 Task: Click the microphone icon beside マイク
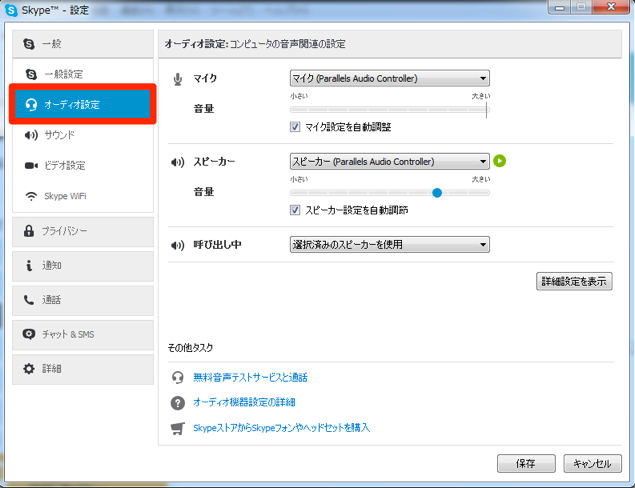tap(177, 79)
